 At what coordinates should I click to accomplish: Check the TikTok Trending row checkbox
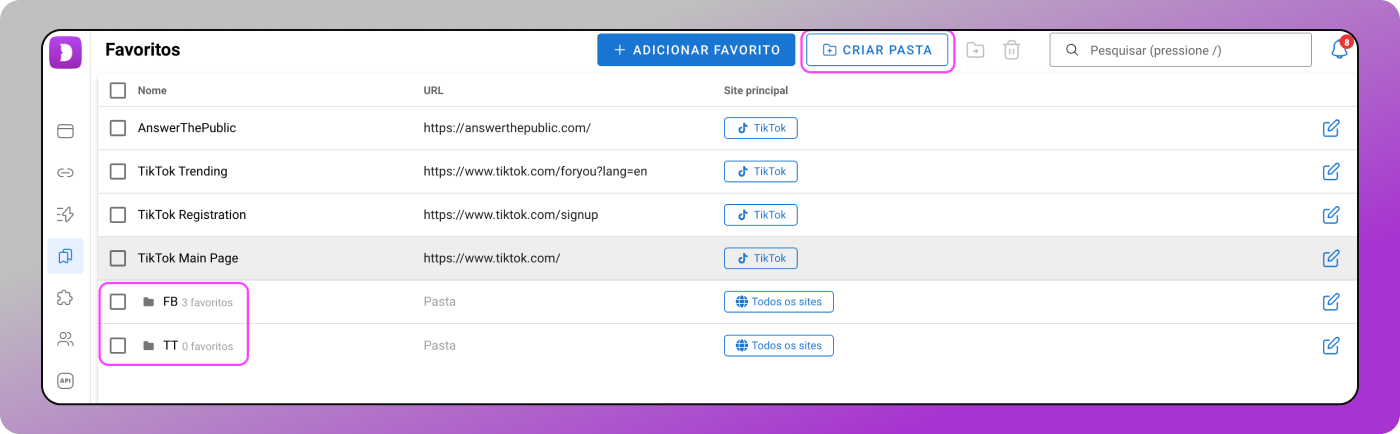[x=118, y=171]
